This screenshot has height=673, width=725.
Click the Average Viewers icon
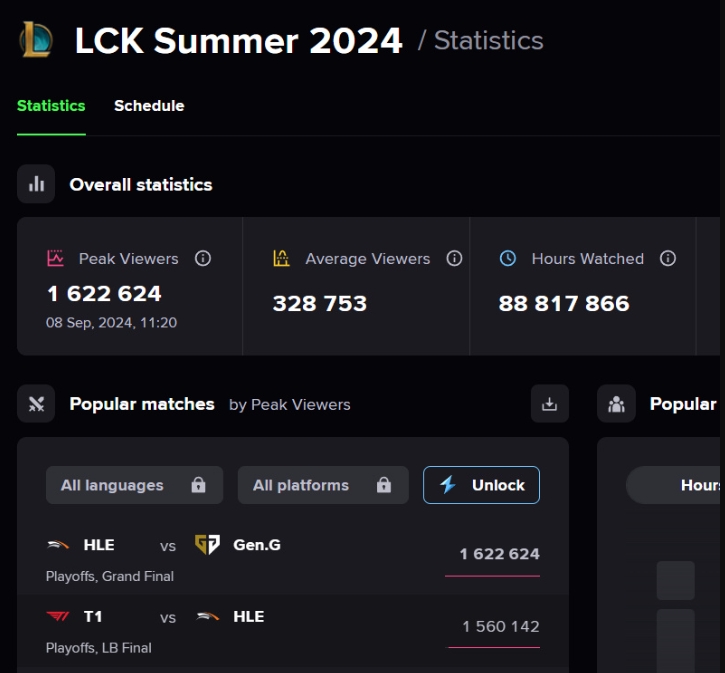pyautogui.click(x=281, y=258)
